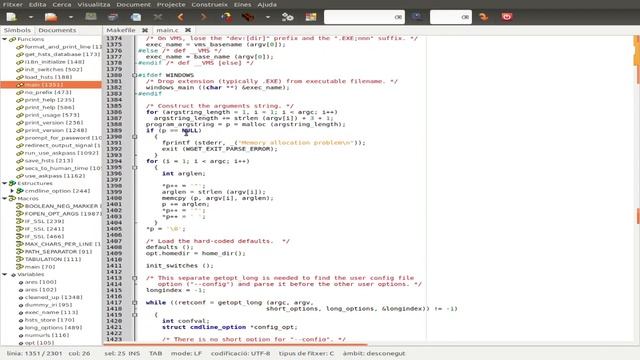Open the Ajuda menu

click(267, 4)
